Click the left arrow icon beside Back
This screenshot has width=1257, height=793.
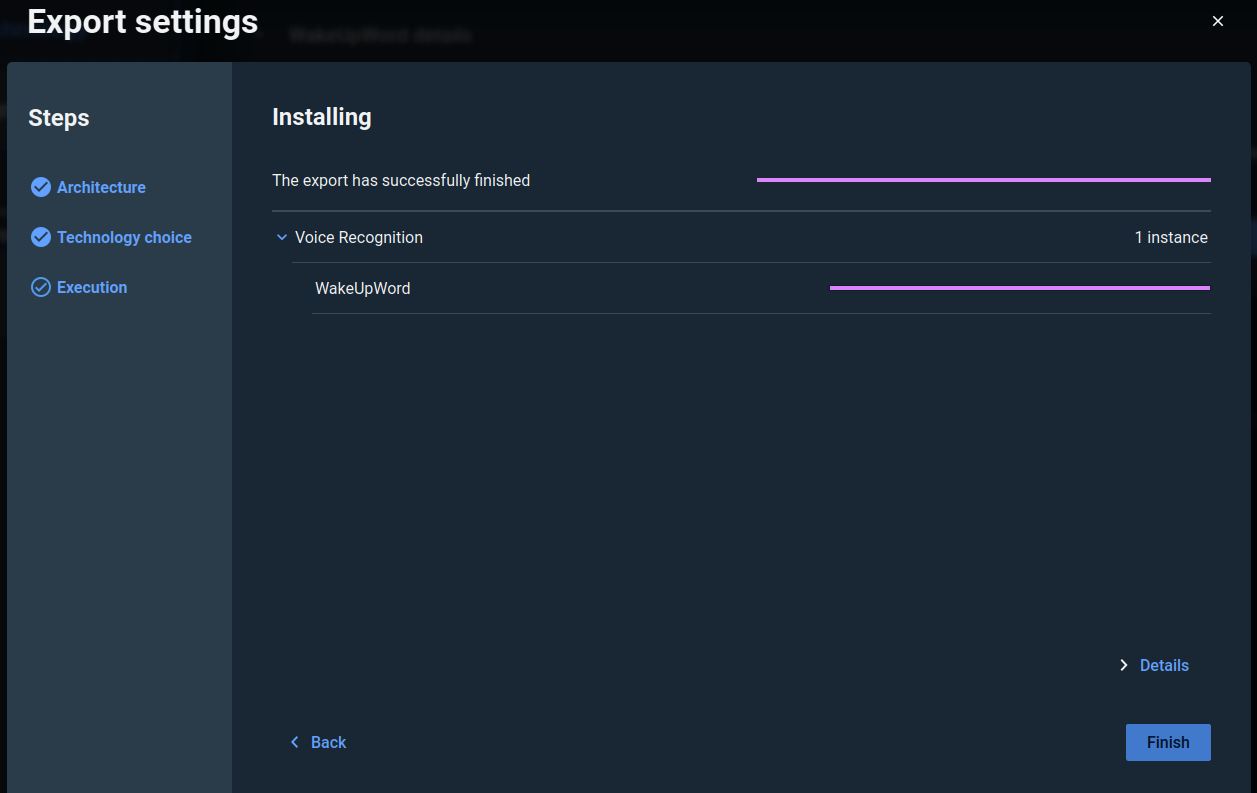(x=294, y=742)
